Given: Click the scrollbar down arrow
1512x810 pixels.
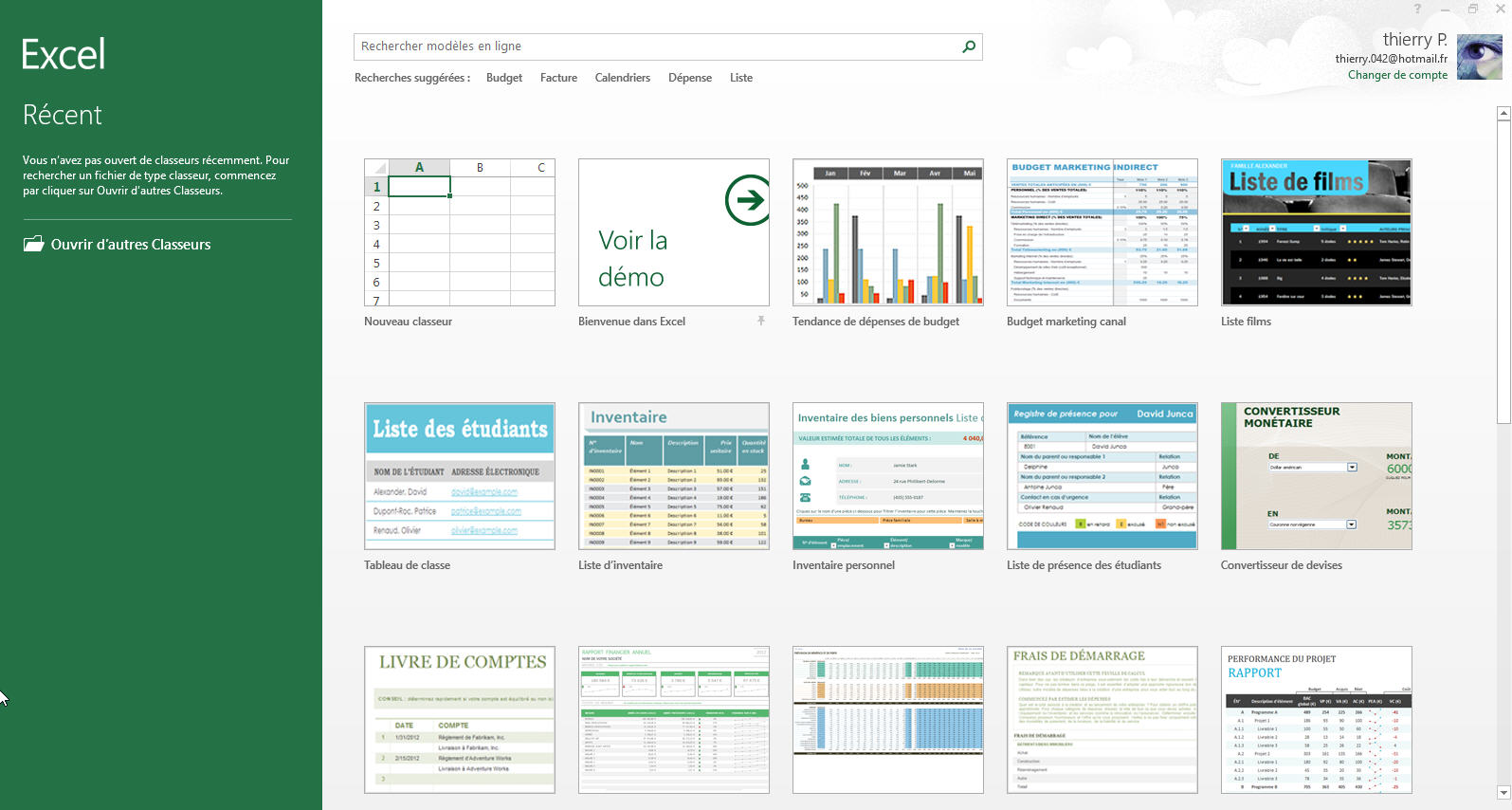Looking at the screenshot, I should coord(1503,792).
